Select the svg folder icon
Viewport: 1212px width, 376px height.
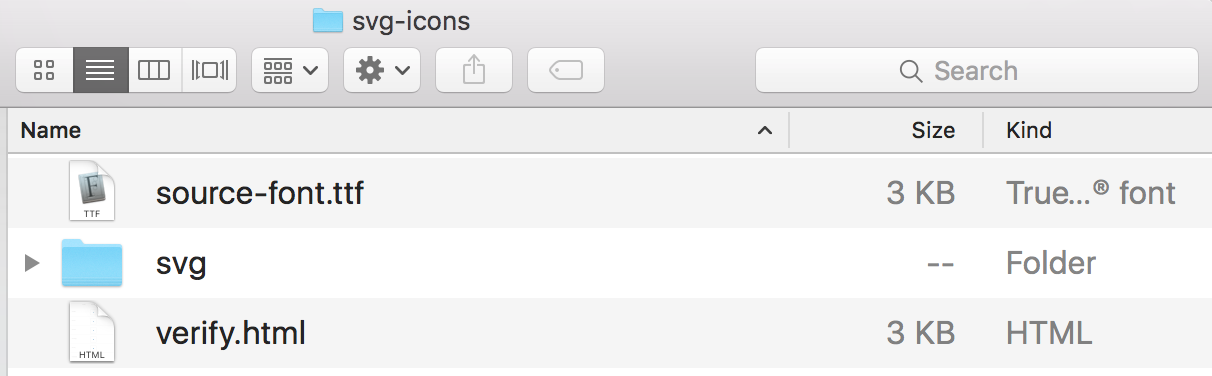[x=92, y=263]
